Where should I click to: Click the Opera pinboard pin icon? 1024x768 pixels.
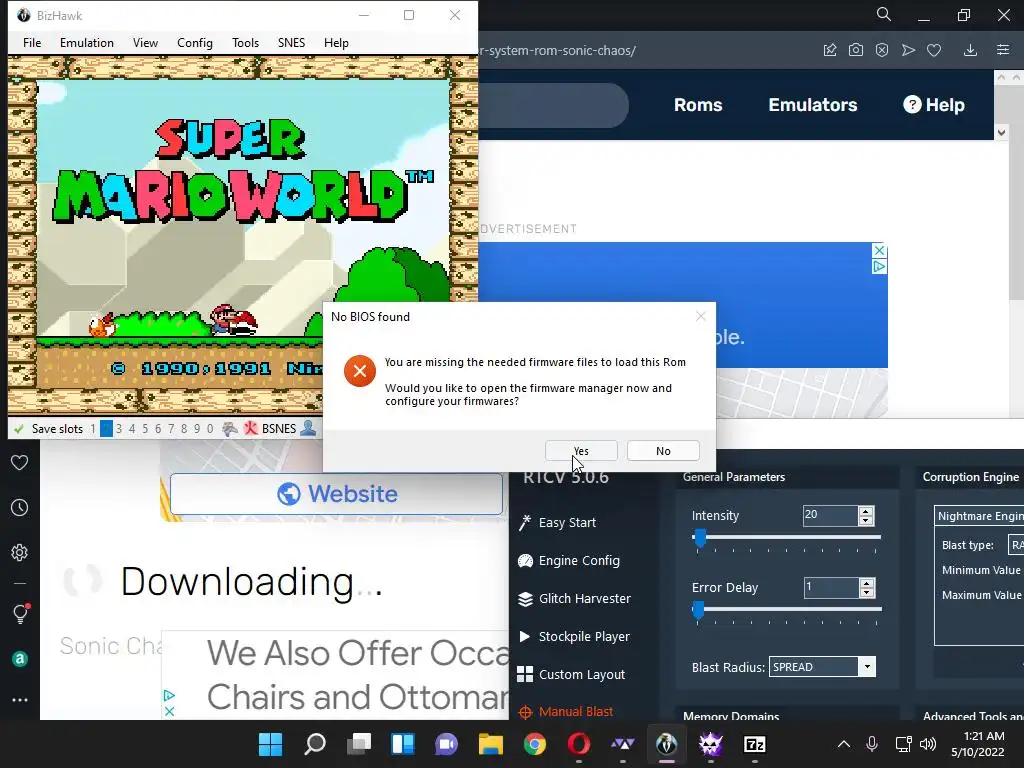tap(830, 50)
